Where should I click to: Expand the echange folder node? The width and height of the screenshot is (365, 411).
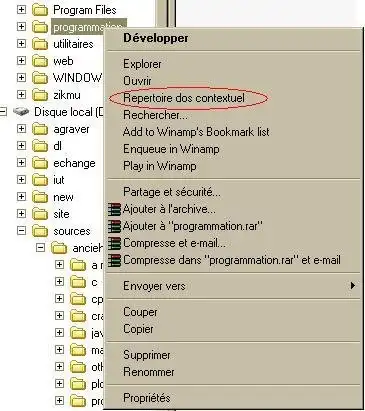(x=21, y=162)
